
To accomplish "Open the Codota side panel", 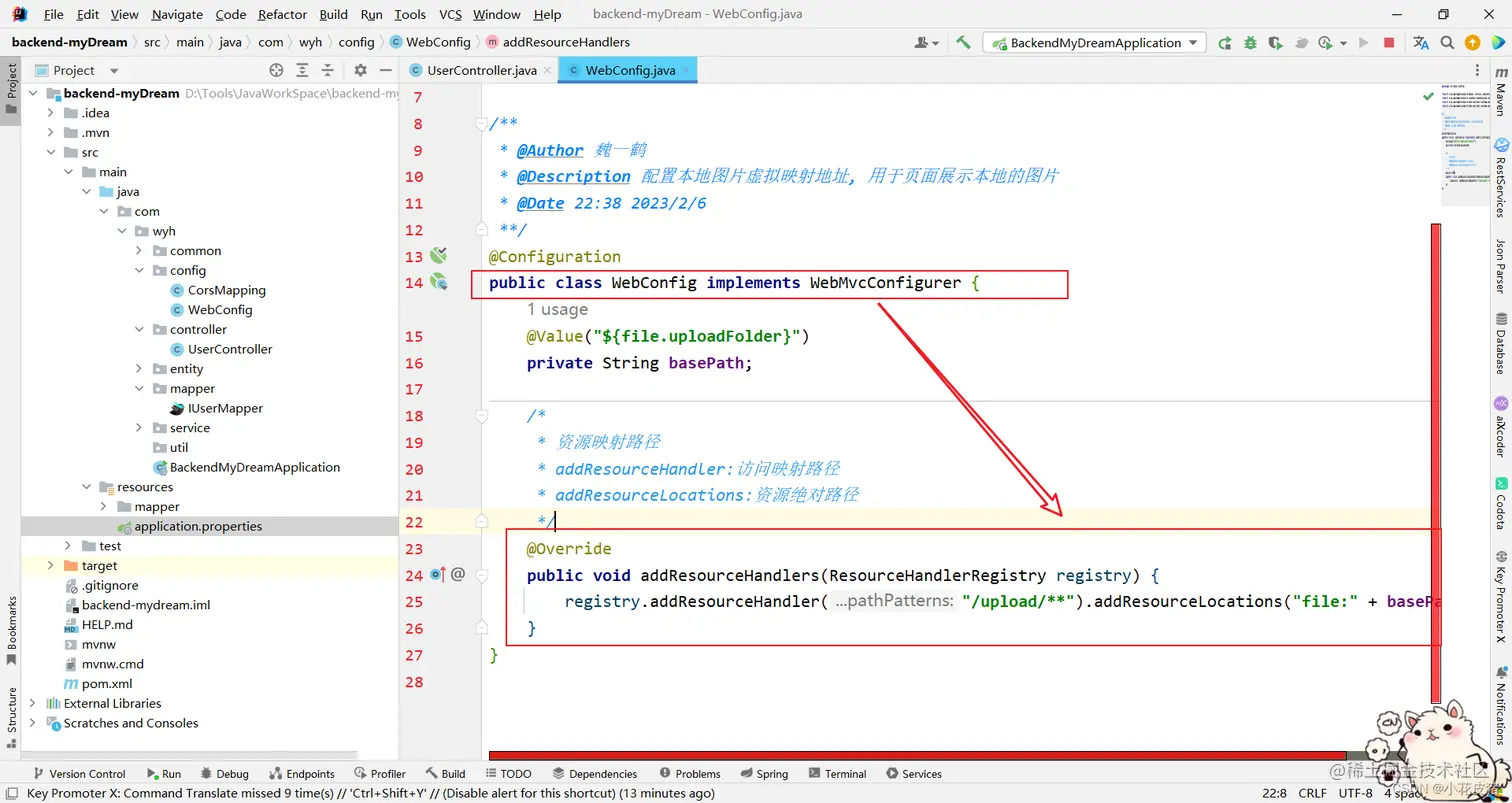I will (x=1500, y=505).
